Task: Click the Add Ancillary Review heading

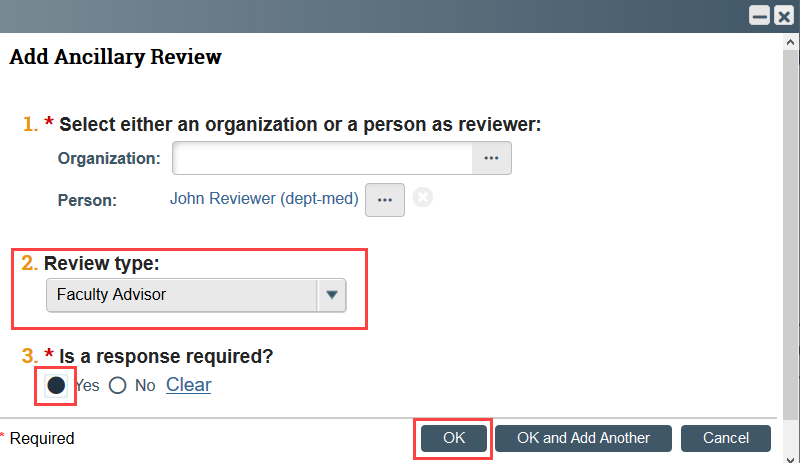Action: [x=115, y=57]
